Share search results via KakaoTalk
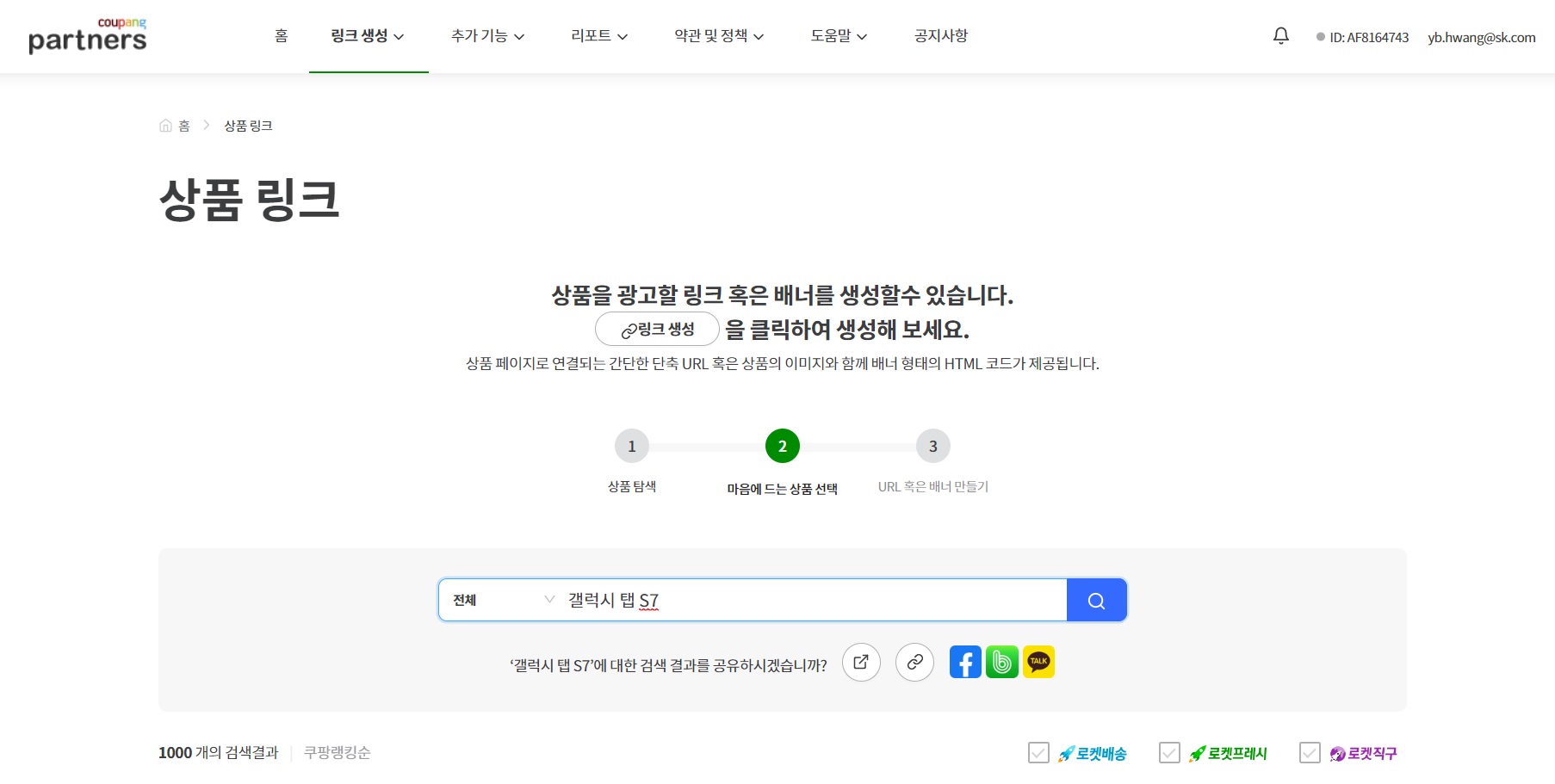Screen dimensions: 1555x784 1038,662
